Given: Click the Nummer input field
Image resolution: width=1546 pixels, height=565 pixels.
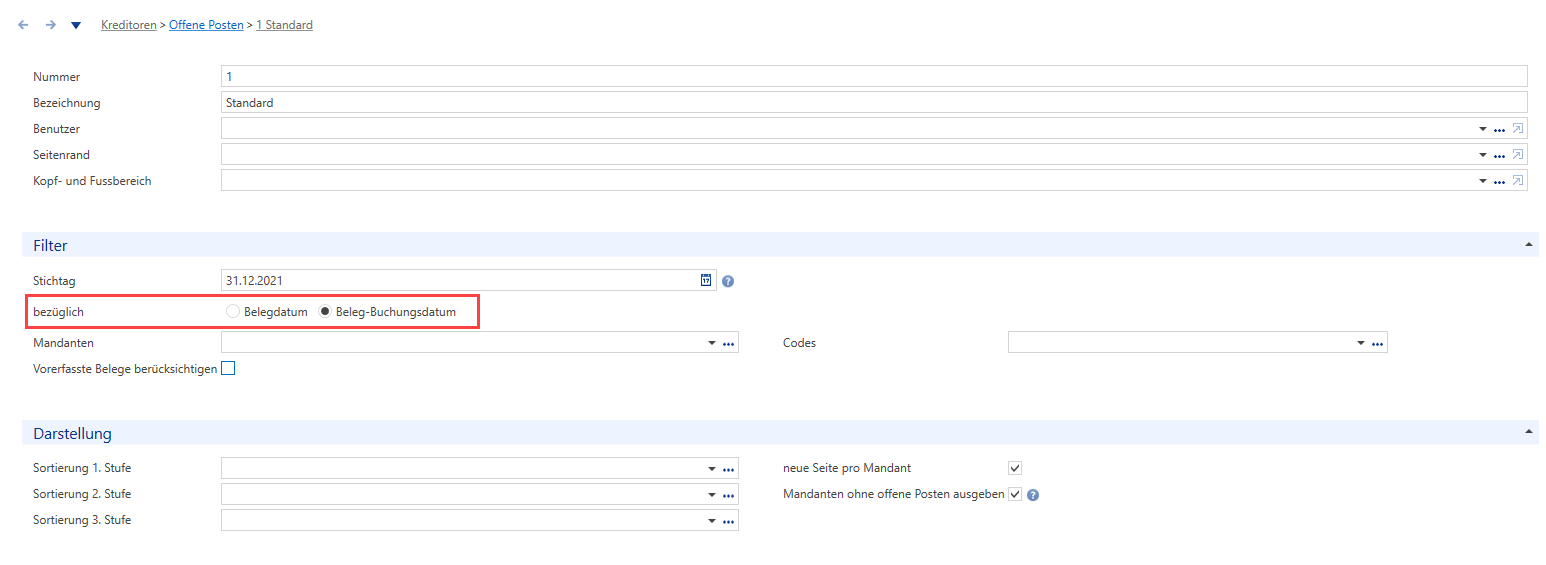Looking at the screenshot, I should point(874,76).
